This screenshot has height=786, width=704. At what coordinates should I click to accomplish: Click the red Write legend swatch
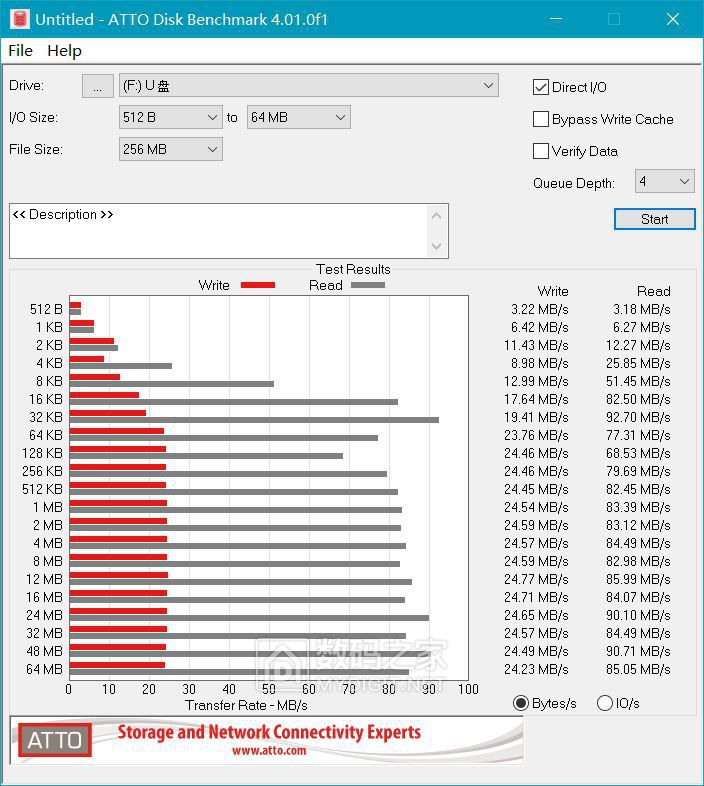tap(258, 285)
